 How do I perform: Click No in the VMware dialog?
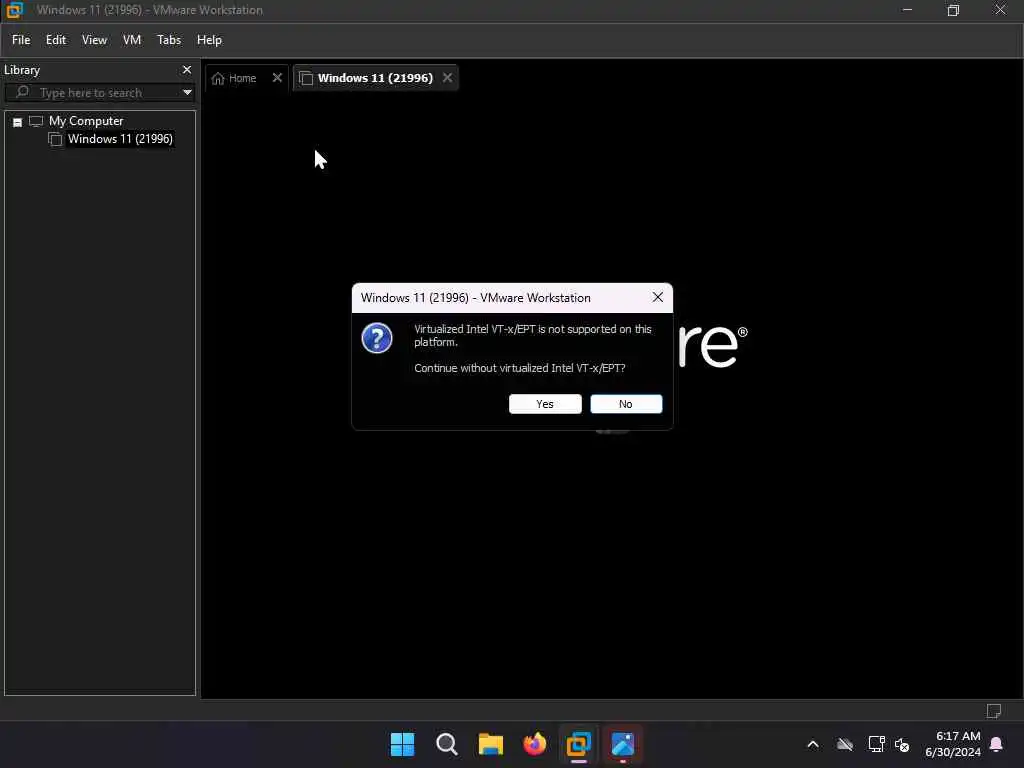(626, 404)
